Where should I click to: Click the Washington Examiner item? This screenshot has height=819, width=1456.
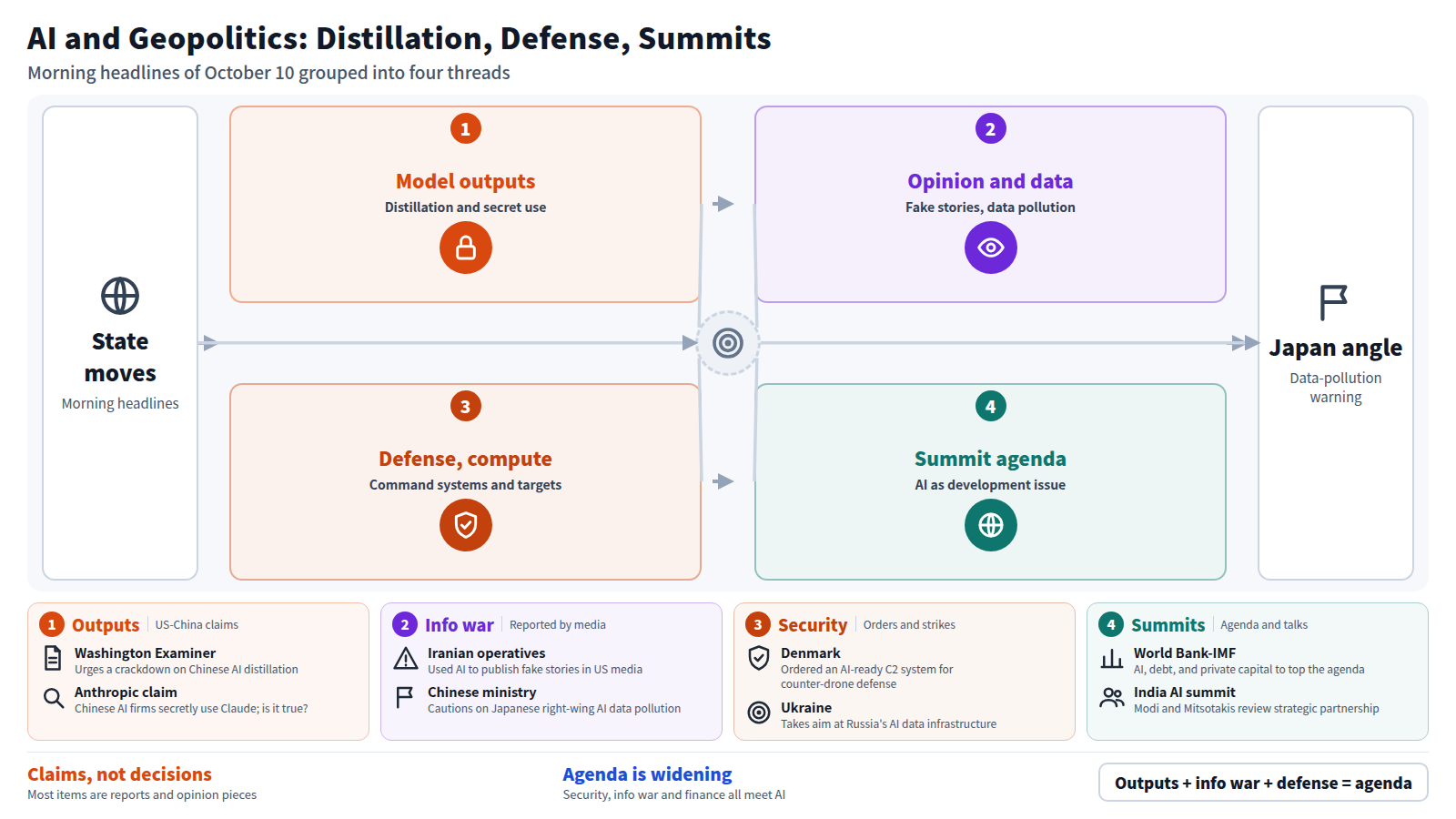click(x=187, y=661)
